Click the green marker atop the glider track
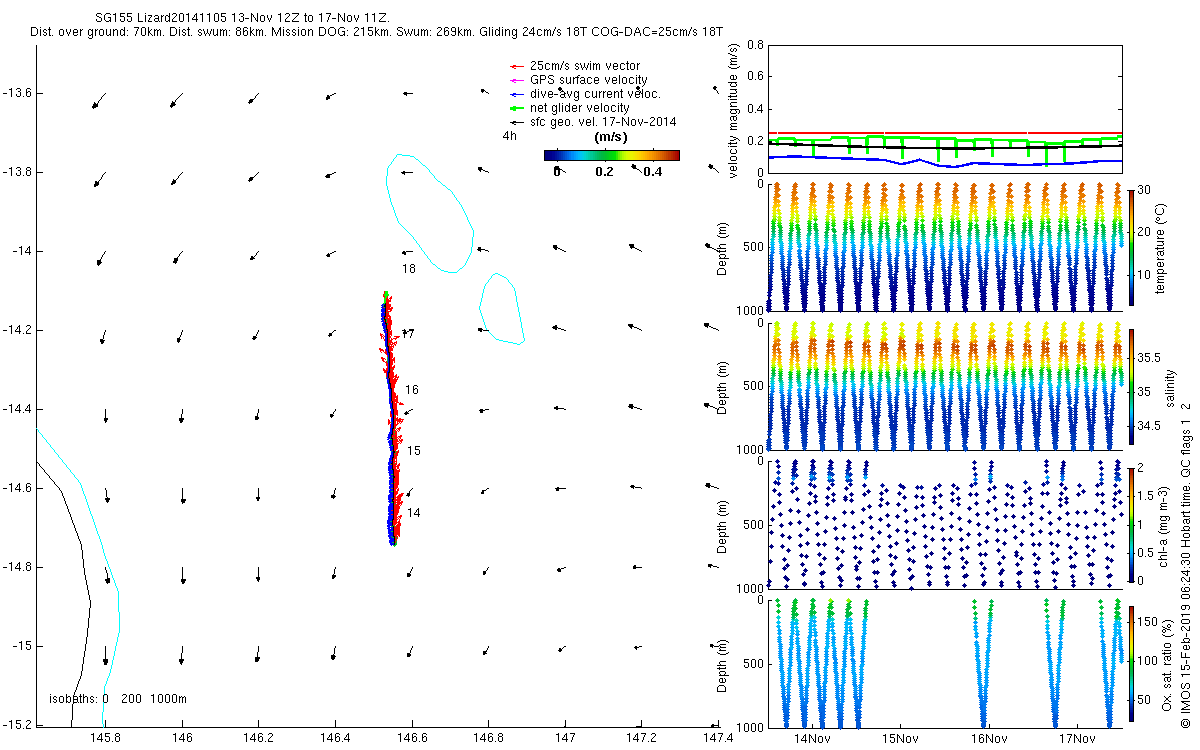1200x750 pixels. [x=386, y=294]
